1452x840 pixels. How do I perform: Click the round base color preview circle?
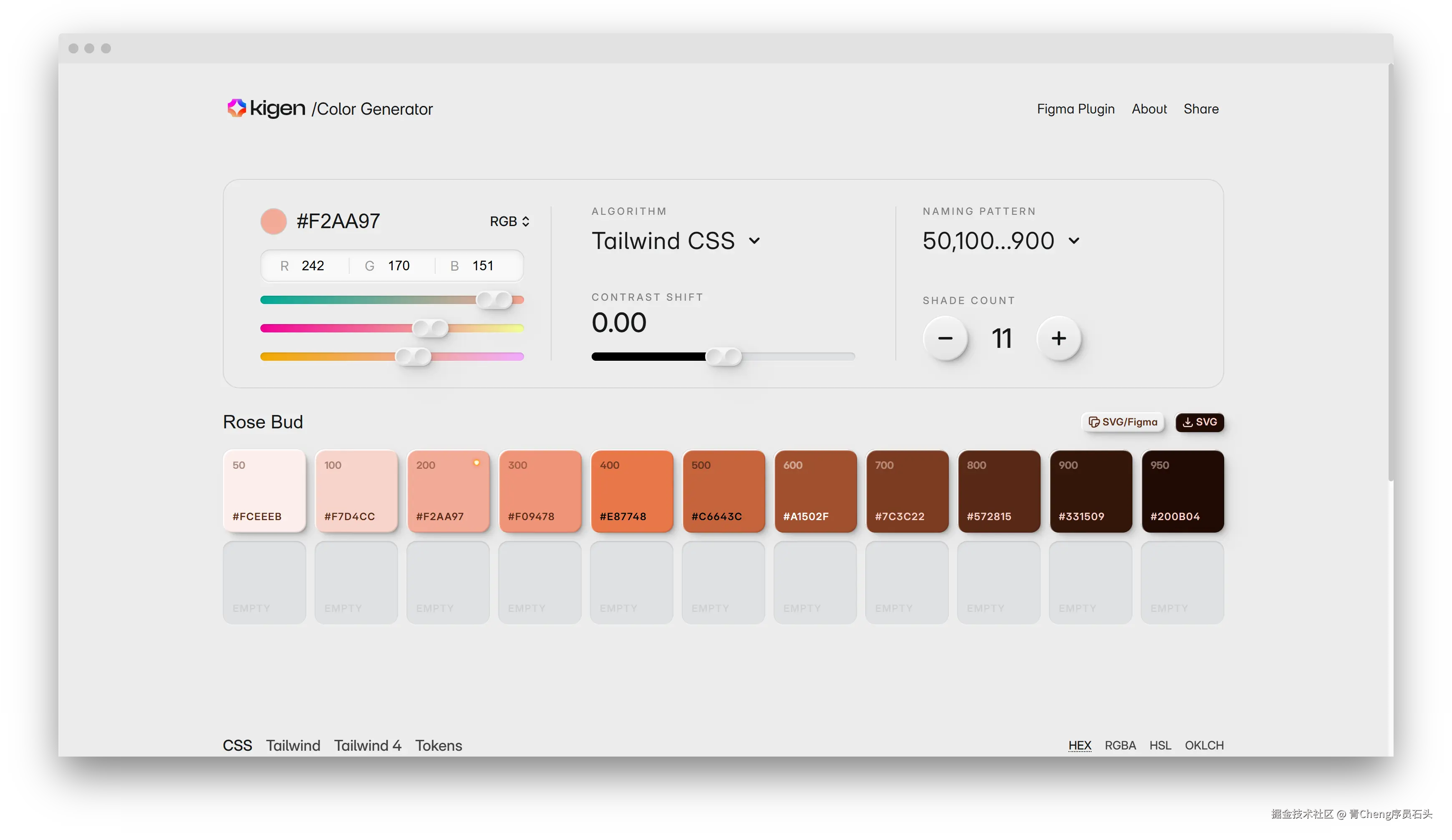click(273, 221)
